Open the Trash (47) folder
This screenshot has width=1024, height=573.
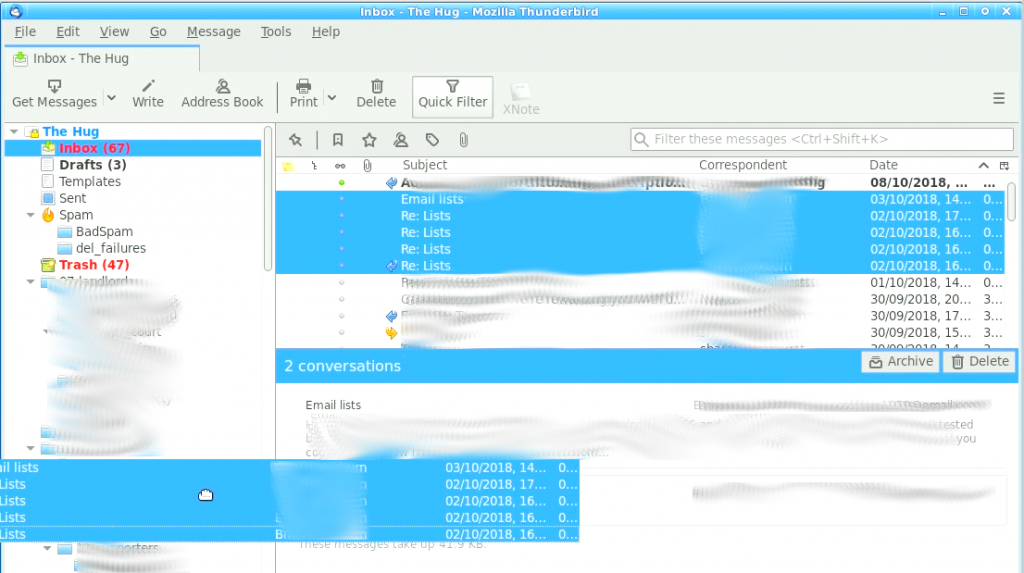pyautogui.click(x=94, y=265)
